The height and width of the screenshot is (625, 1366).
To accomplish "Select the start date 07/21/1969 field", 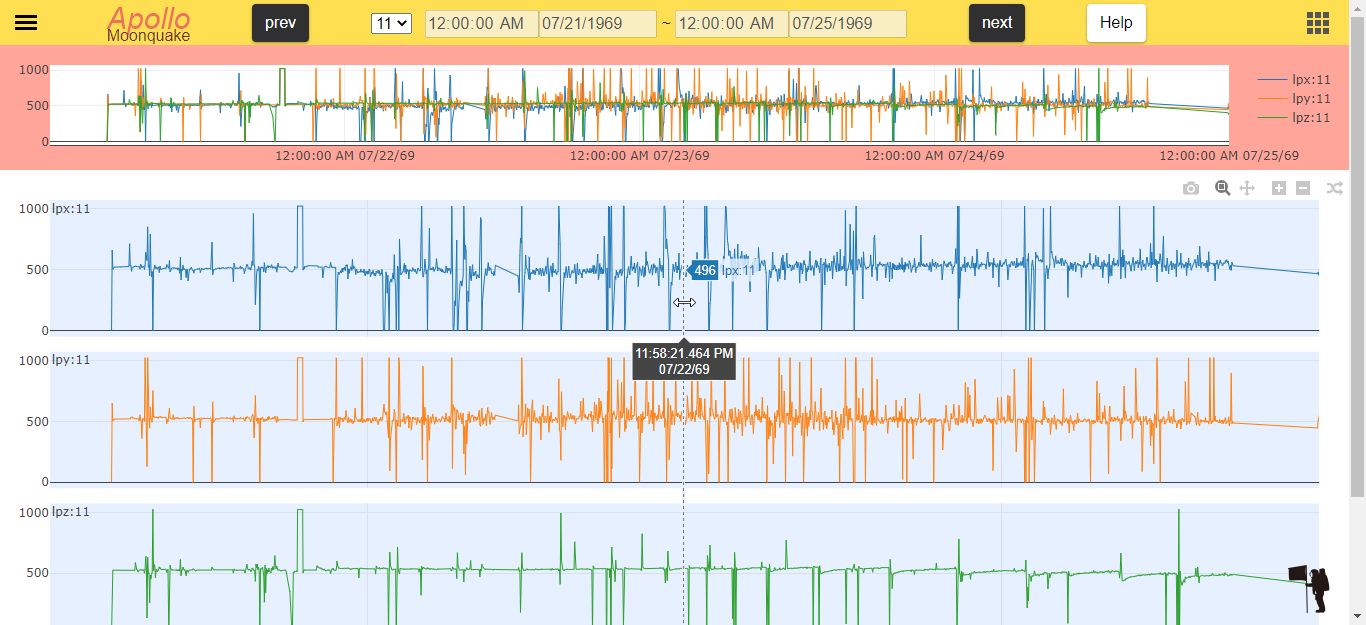I will point(597,23).
